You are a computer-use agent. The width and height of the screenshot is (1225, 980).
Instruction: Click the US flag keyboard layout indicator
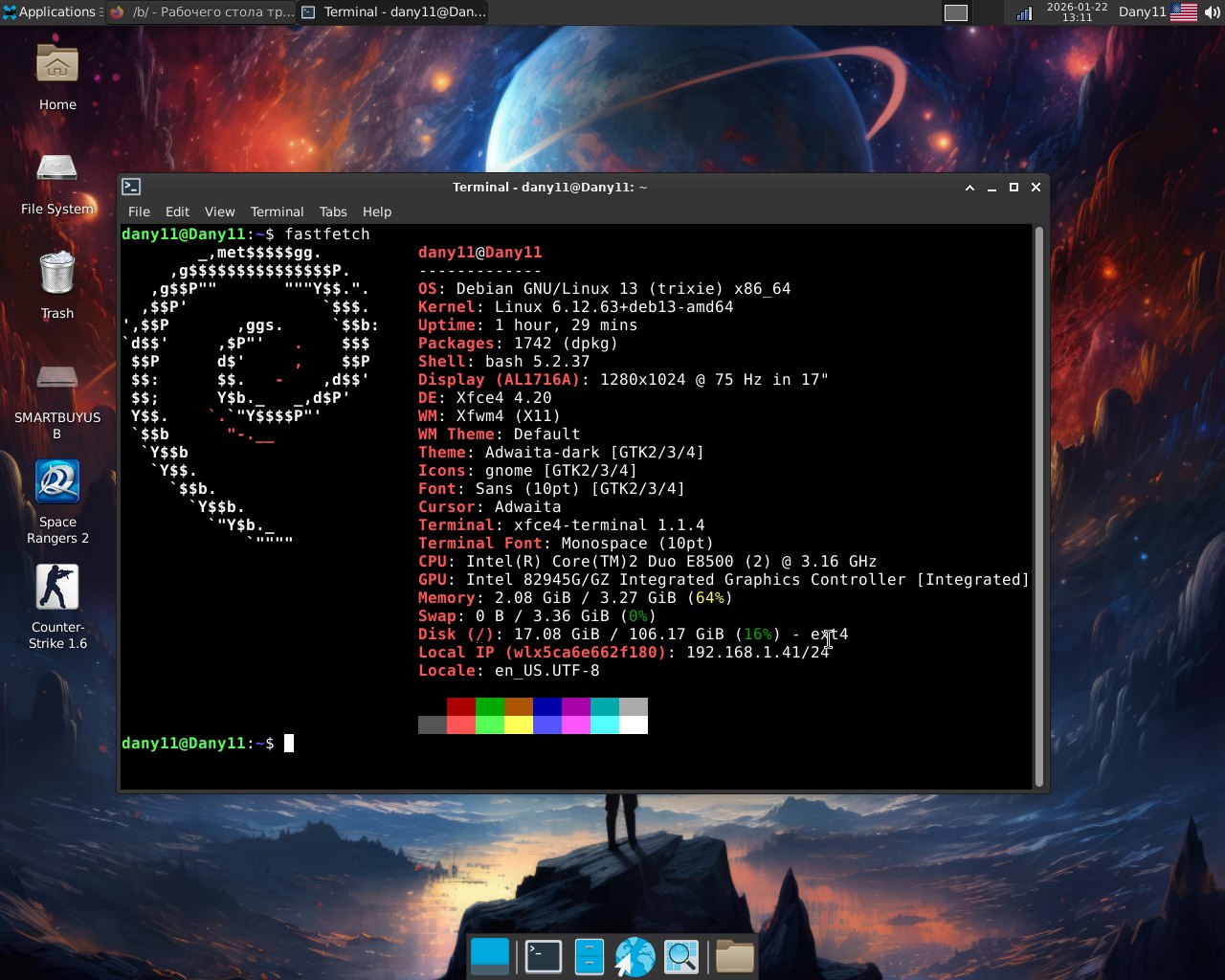coord(1184,12)
